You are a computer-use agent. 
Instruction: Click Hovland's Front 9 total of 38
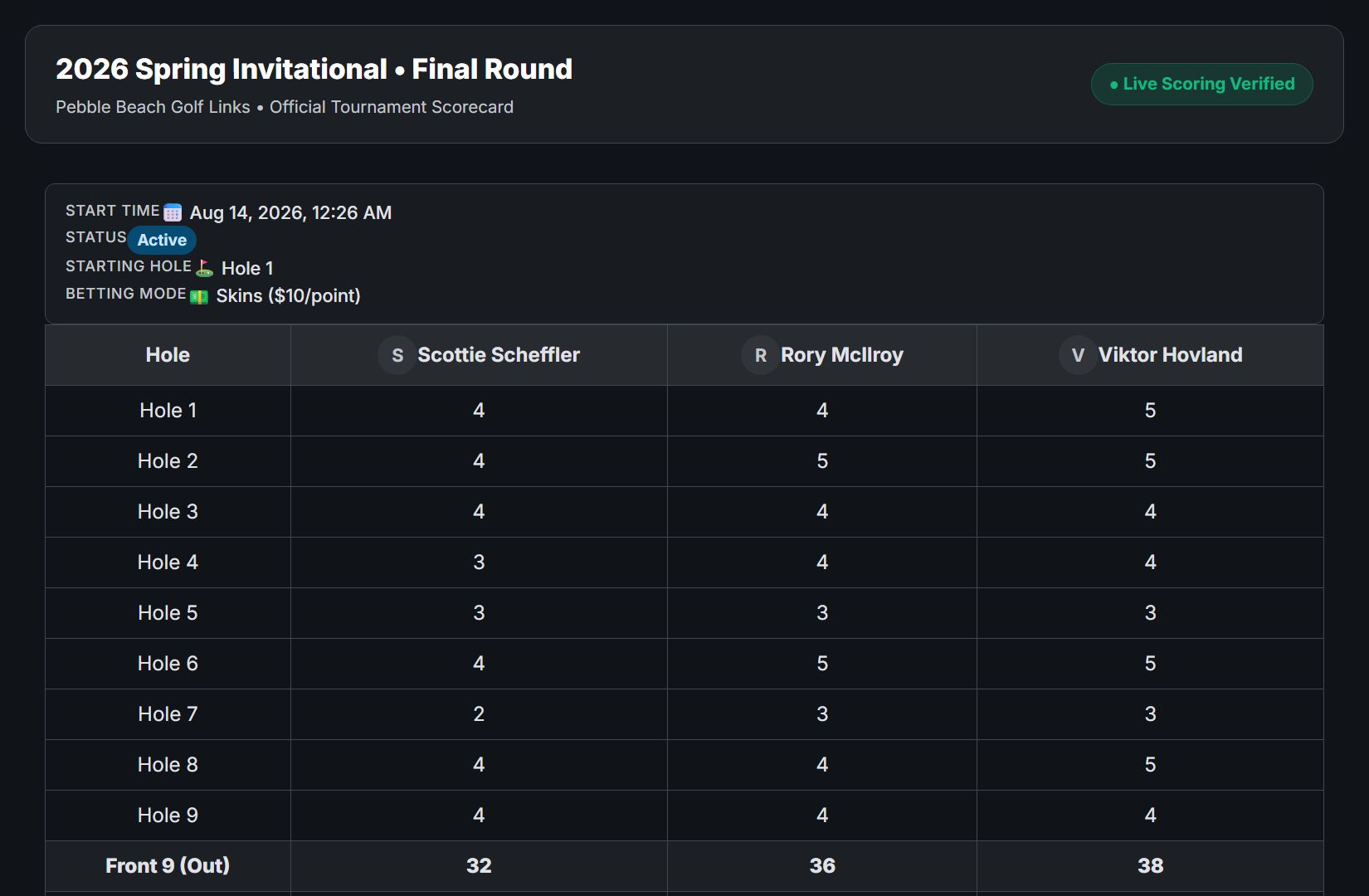[x=1150, y=866]
